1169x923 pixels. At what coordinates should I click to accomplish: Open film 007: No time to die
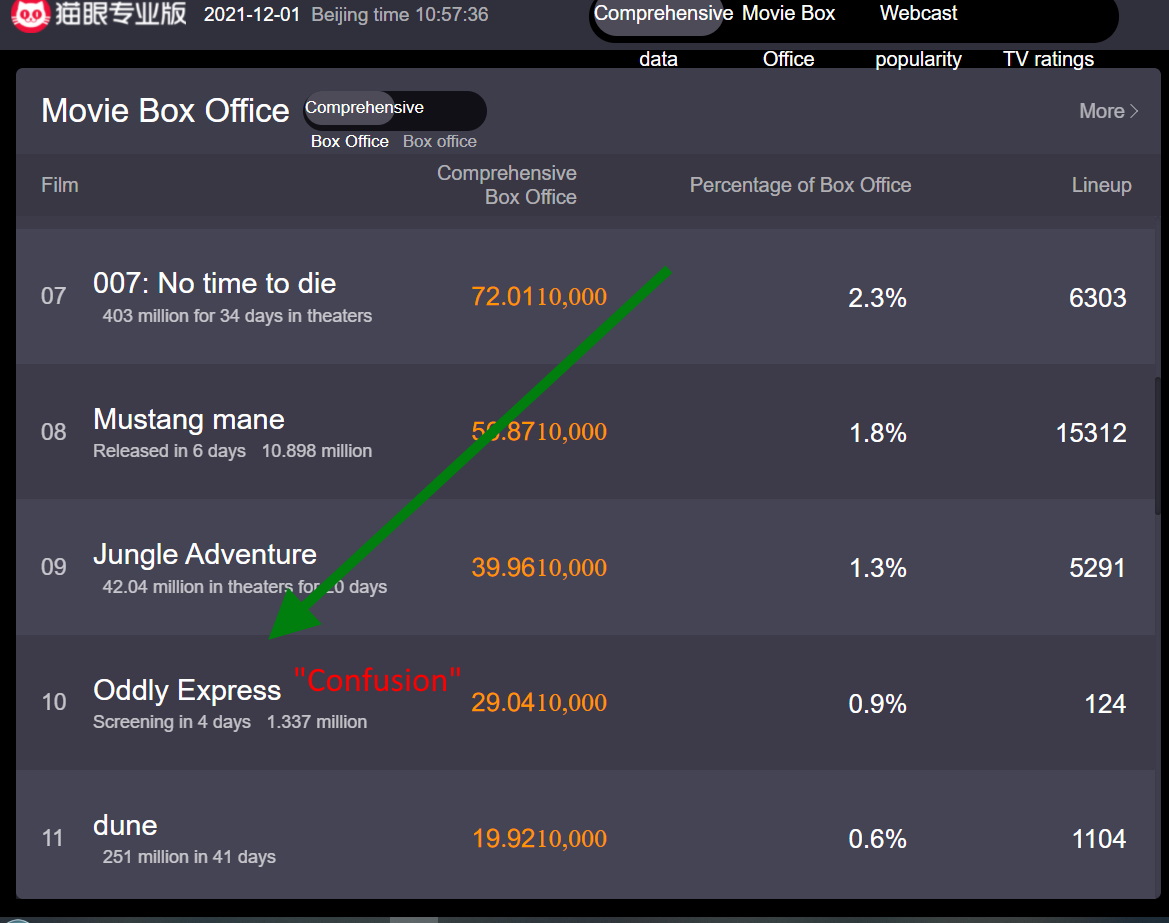215,283
